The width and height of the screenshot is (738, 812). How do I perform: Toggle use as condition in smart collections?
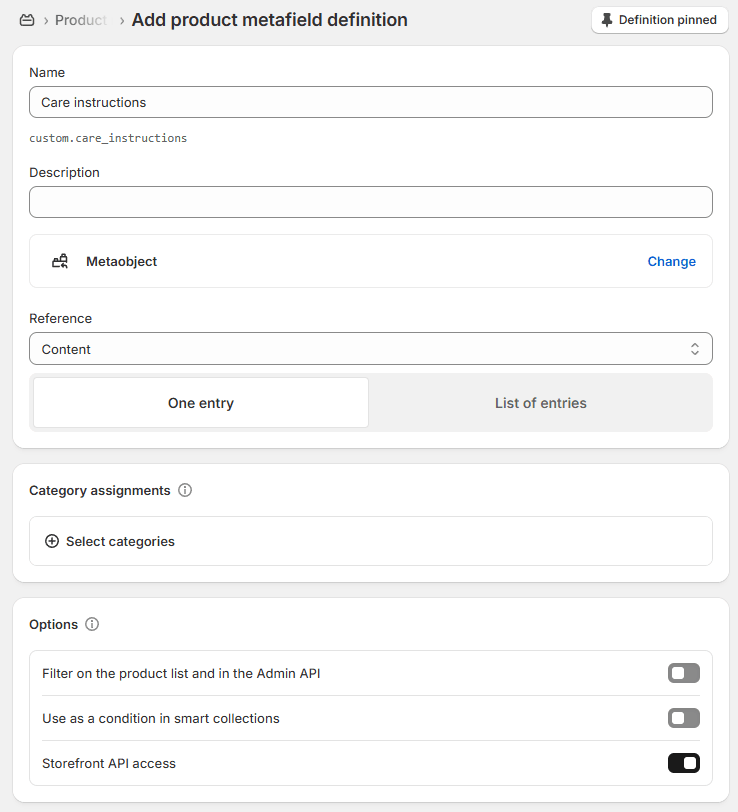683,718
